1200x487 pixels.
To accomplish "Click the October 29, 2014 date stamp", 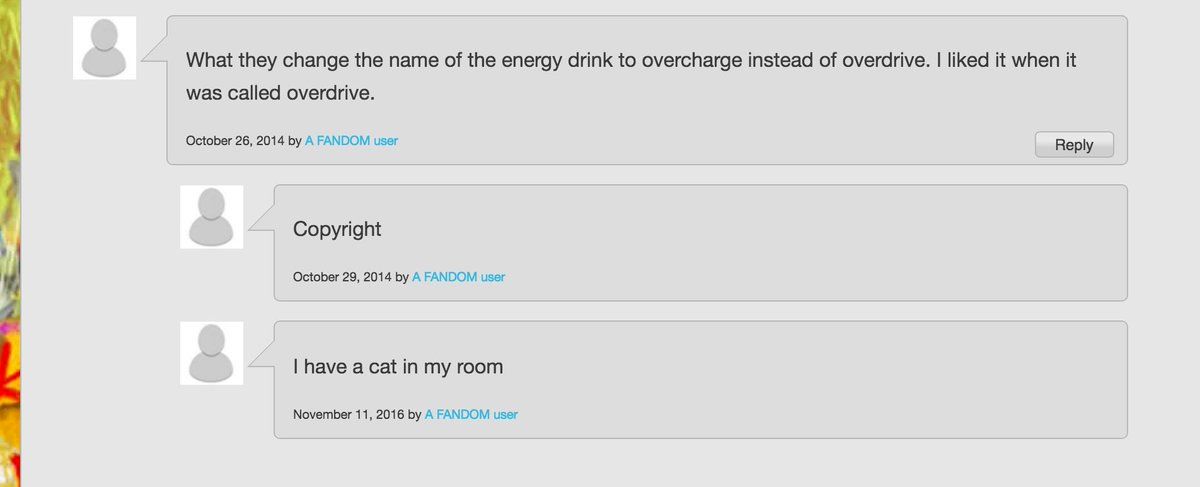I will (x=342, y=277).
